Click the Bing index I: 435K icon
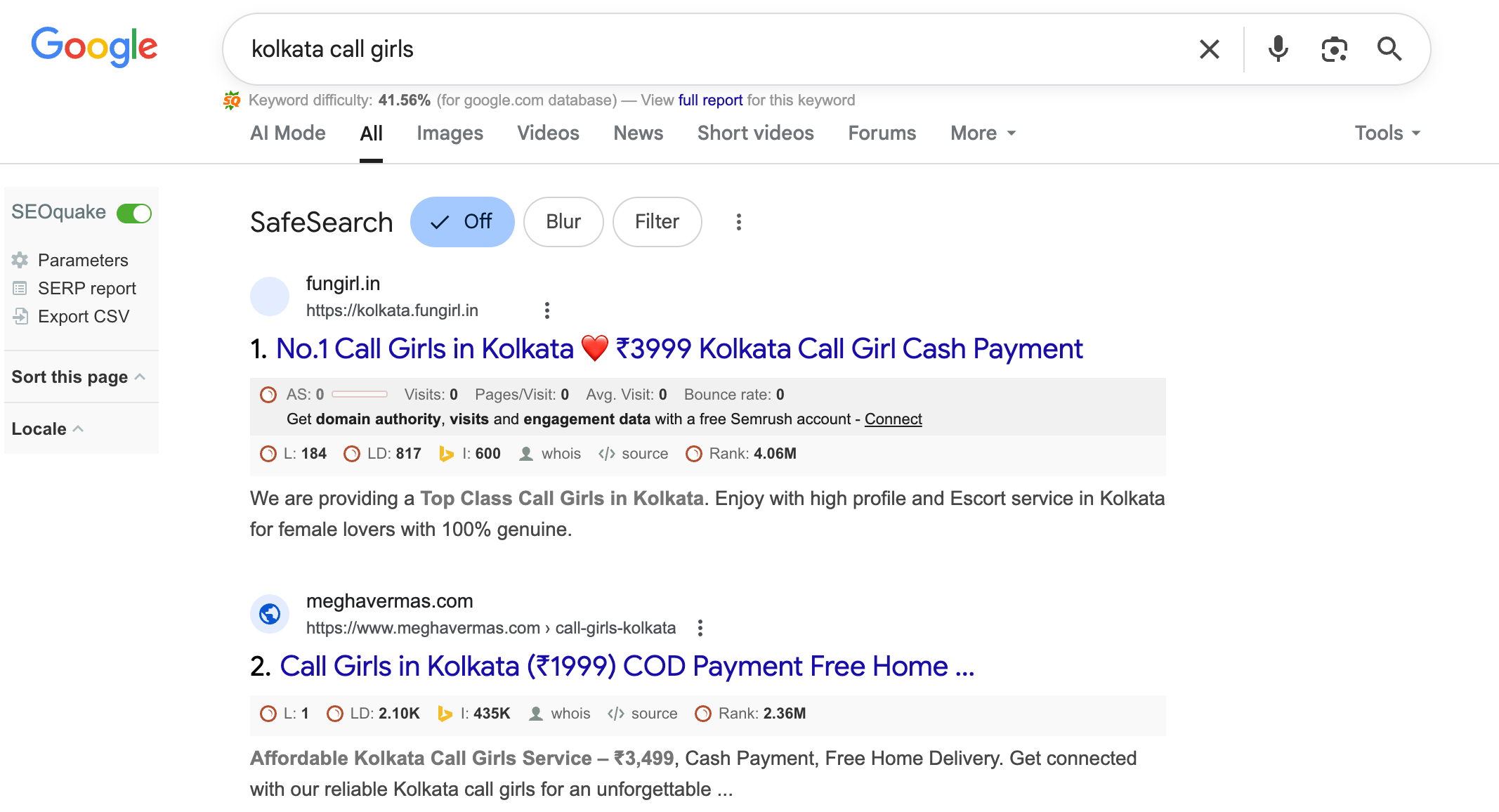 pos(445,714)
